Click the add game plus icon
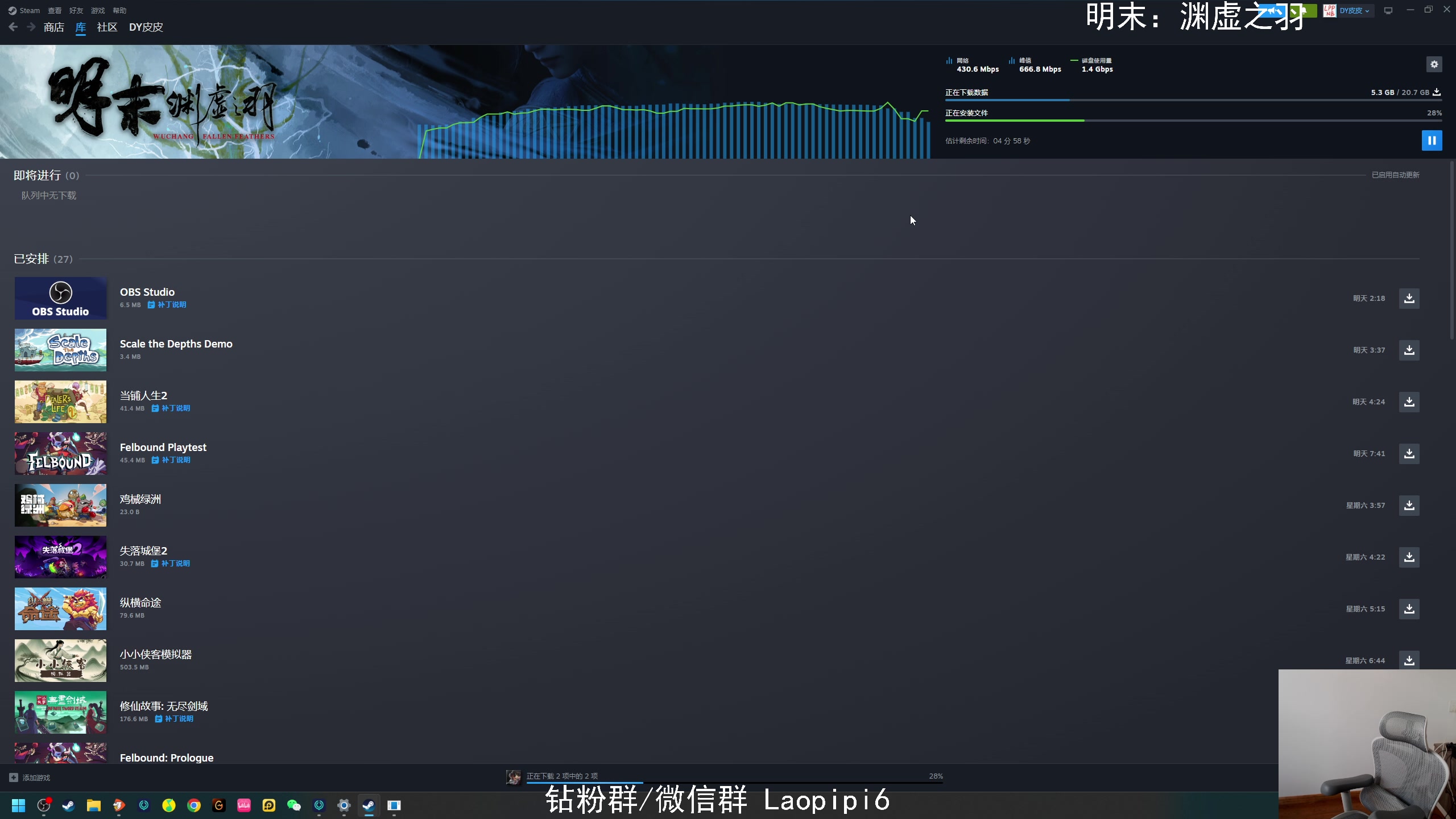 coord(13,777)
